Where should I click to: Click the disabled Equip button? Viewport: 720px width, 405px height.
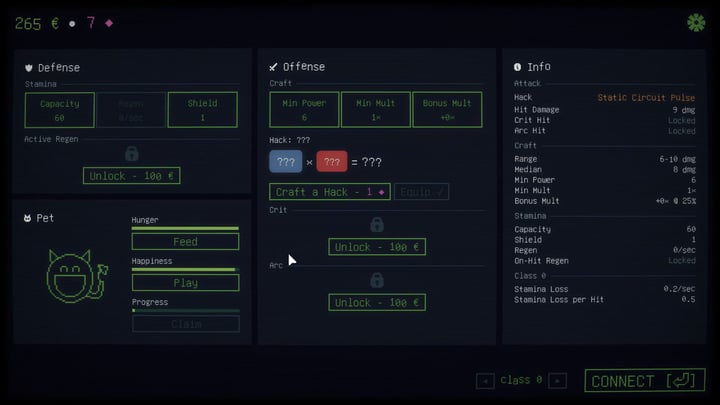point(421,192)
